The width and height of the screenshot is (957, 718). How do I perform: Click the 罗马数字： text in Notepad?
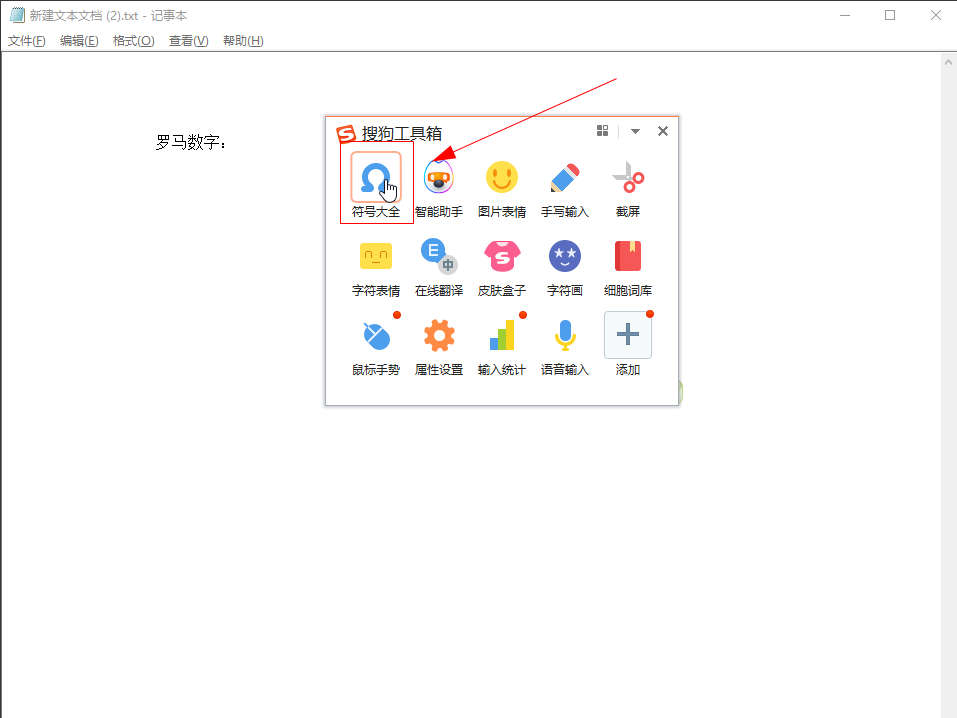coord(192,142)
